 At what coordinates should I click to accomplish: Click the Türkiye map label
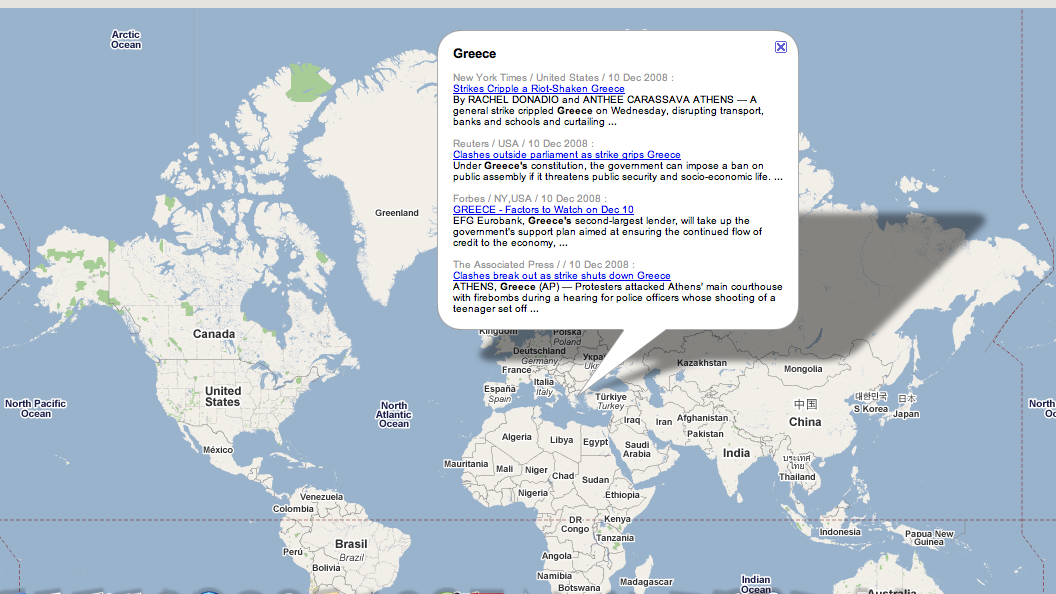pos(611,397)
